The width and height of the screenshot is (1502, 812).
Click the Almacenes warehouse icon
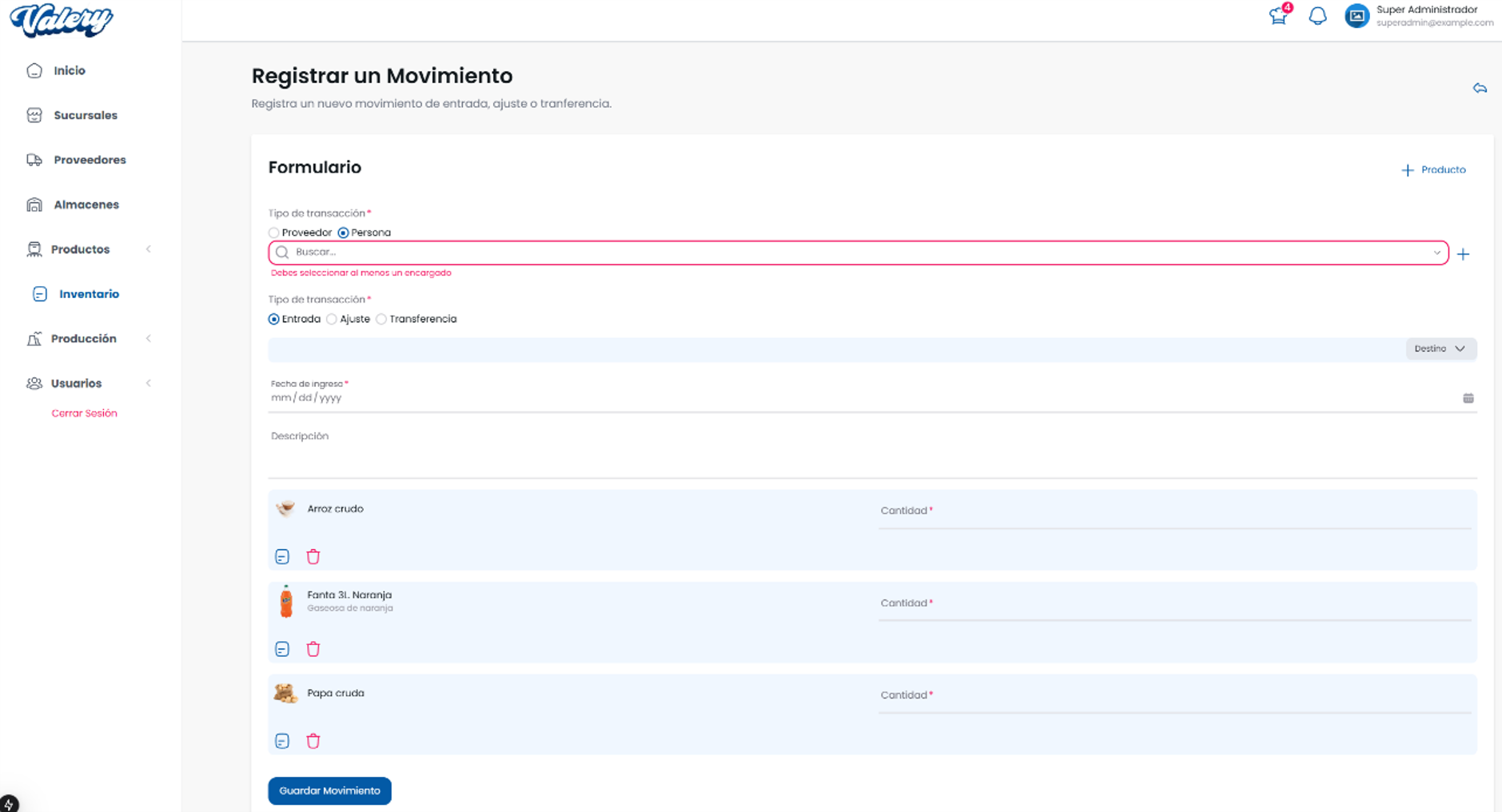[x=34, y=205]
